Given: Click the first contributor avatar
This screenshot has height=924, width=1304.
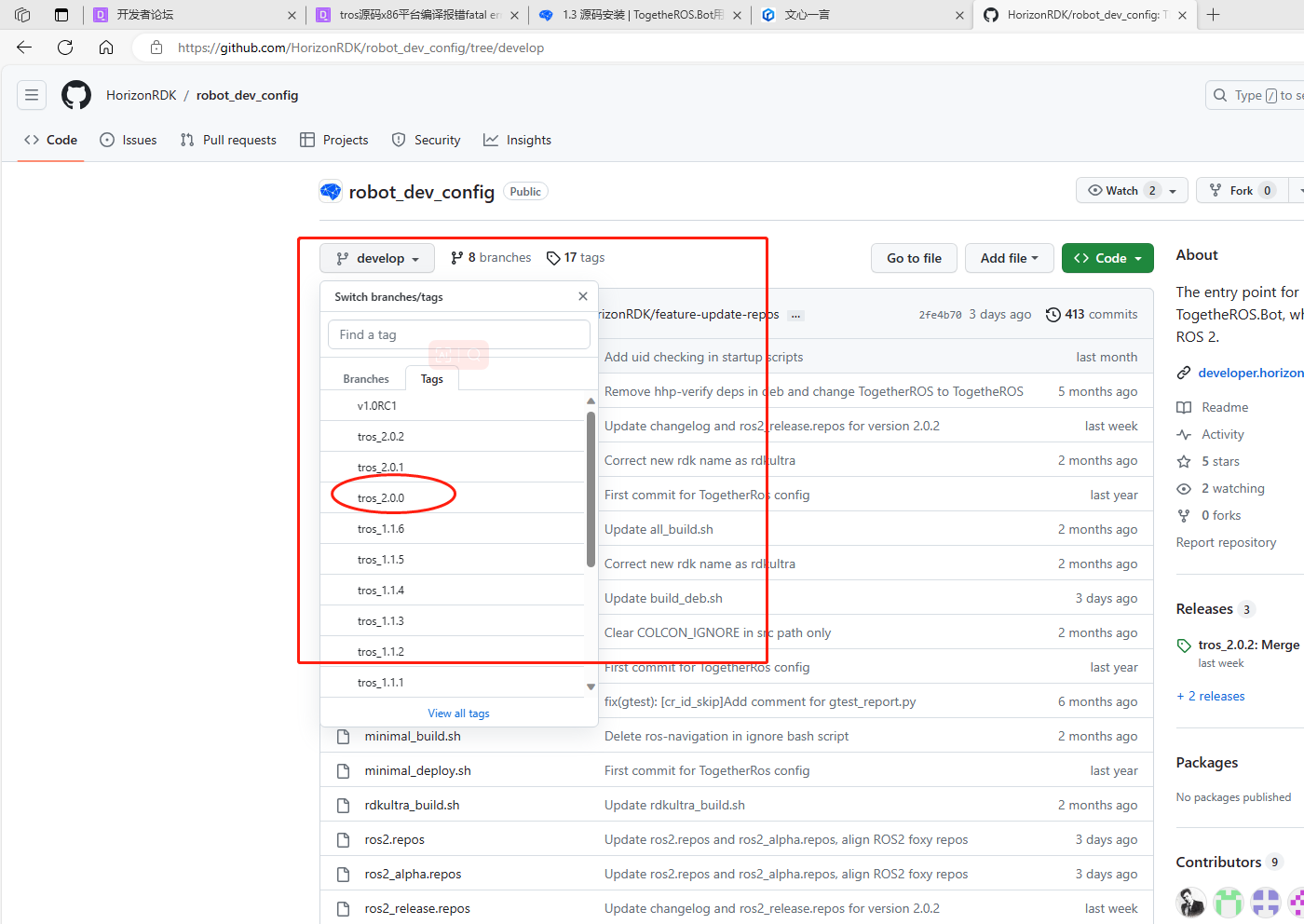Looking at the screenshot, I should (1190, 902).
